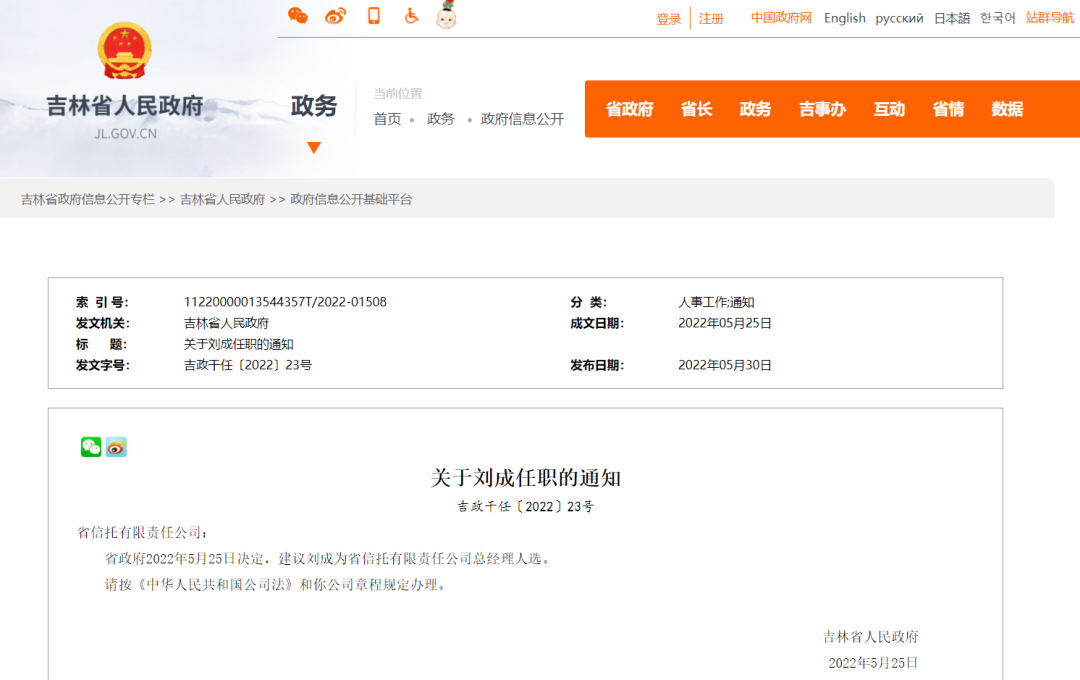
Task: Open the 站群导航 site group link
Action: coord(1050,18)
